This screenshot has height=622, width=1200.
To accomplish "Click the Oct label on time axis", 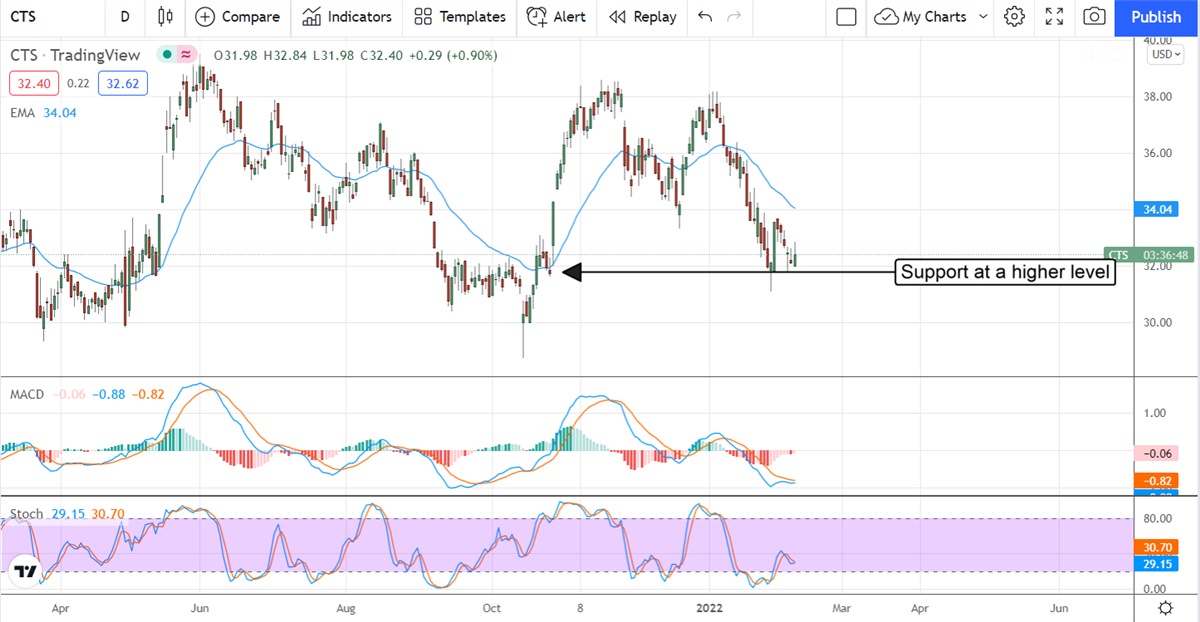I will [492, 607].
